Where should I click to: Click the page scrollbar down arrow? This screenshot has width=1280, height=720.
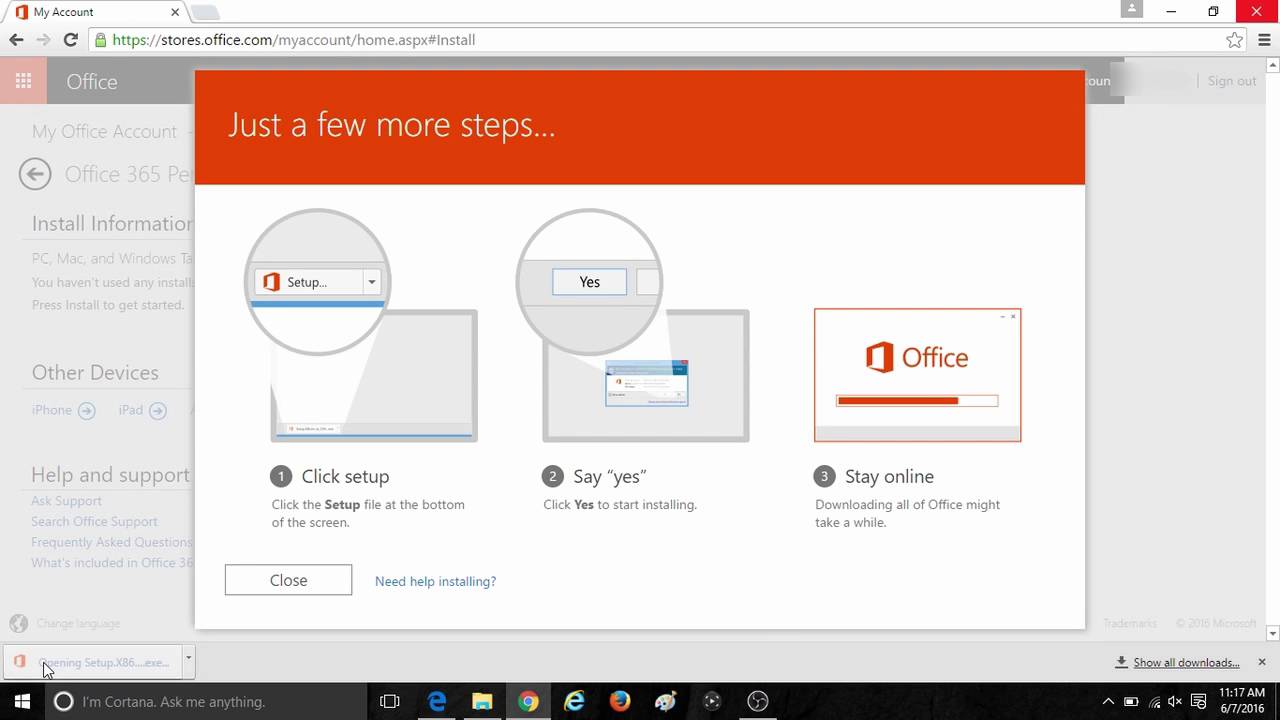coord(1272,633)
